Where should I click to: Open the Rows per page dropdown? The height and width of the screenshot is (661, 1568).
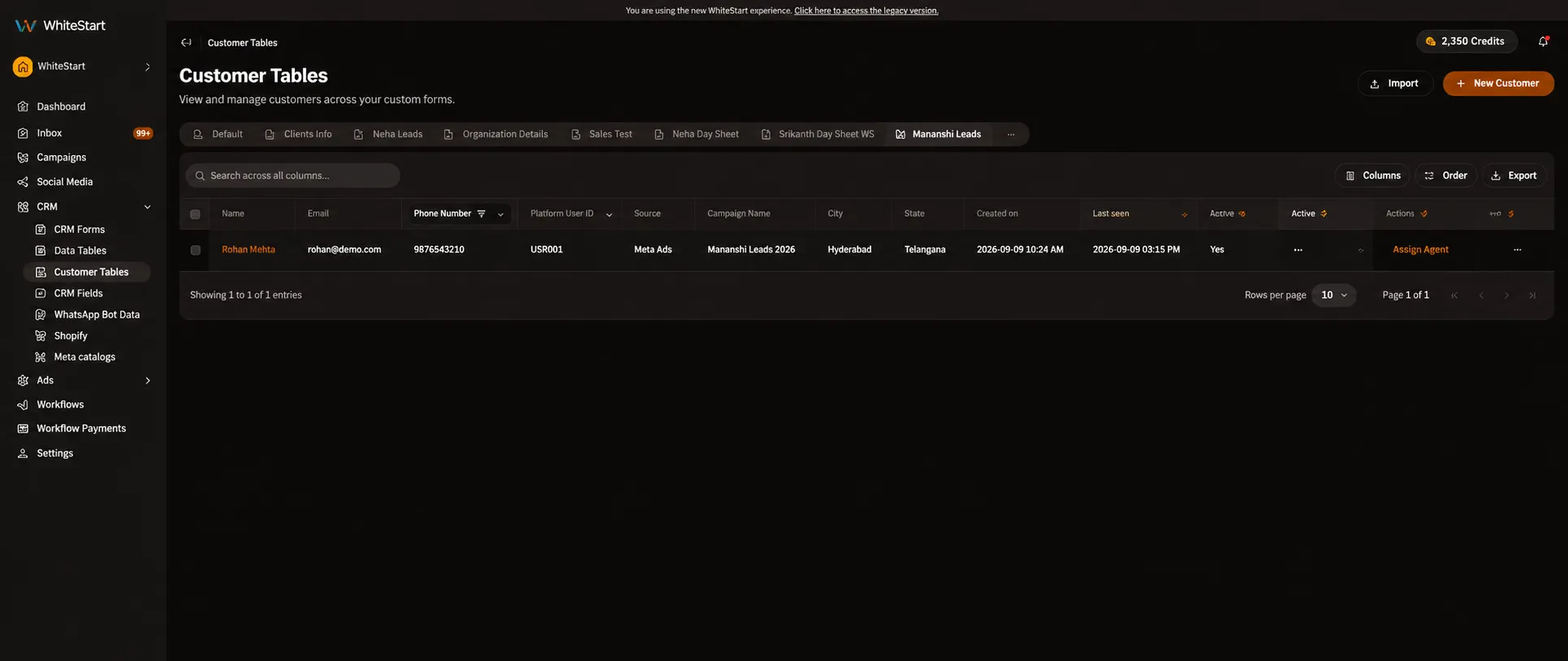tap(1334, 295)
